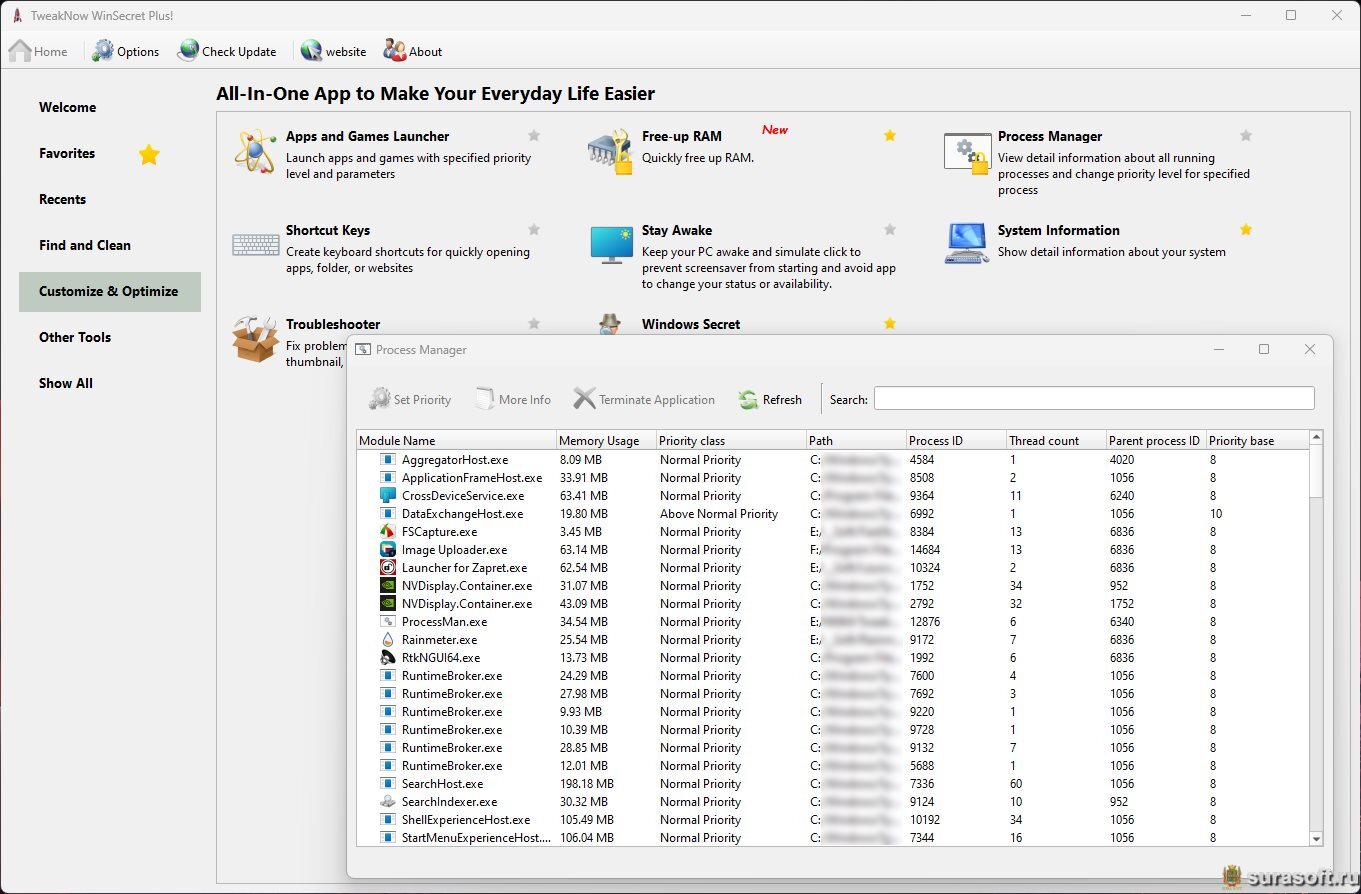Select the Welcome sidebar tab

click(109, 107)
